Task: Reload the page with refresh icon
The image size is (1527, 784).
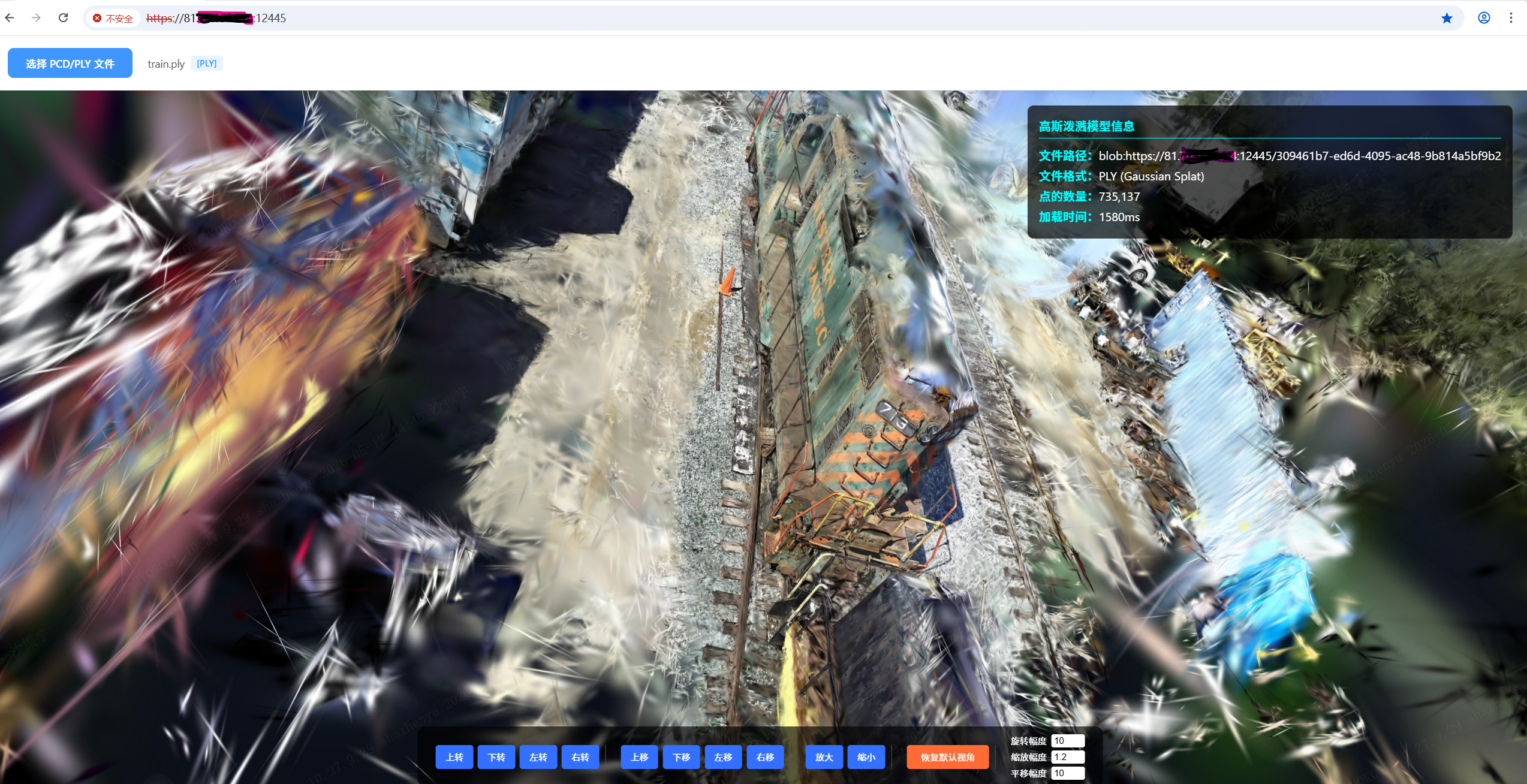Action: (x=63, y=18)
